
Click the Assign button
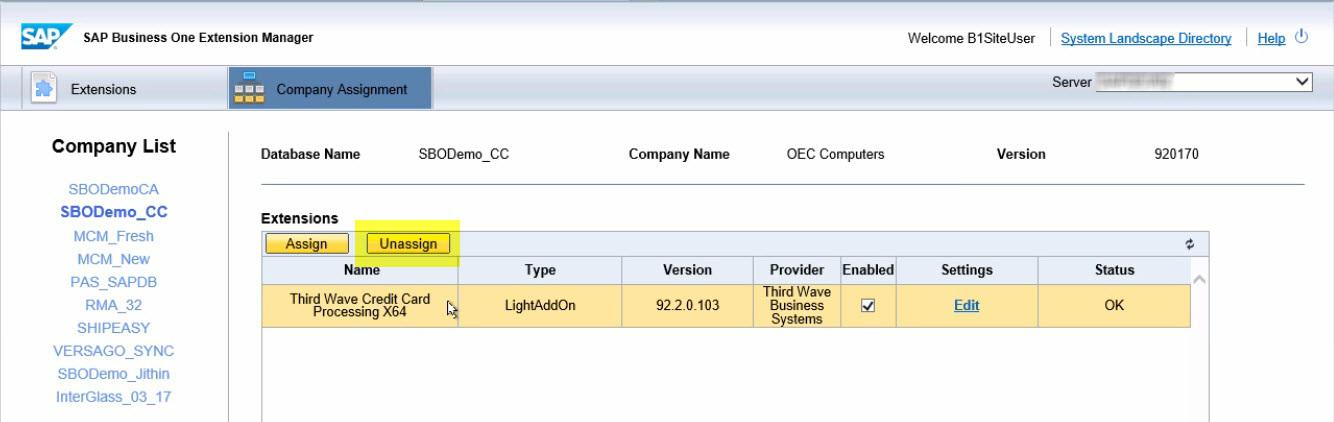pyautogui.click(x=307, y=244)
